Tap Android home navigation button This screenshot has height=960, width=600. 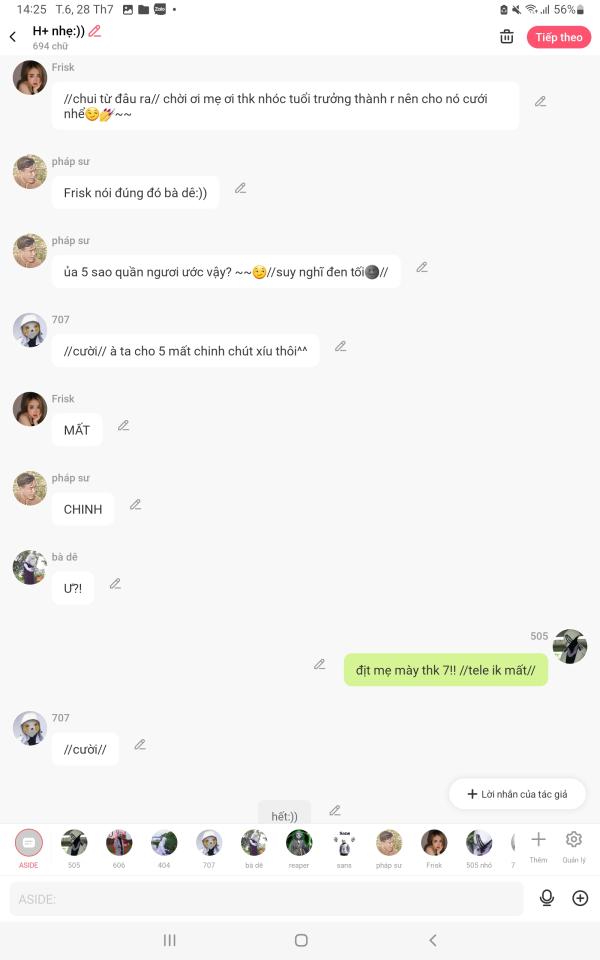[x=301, y=940]
